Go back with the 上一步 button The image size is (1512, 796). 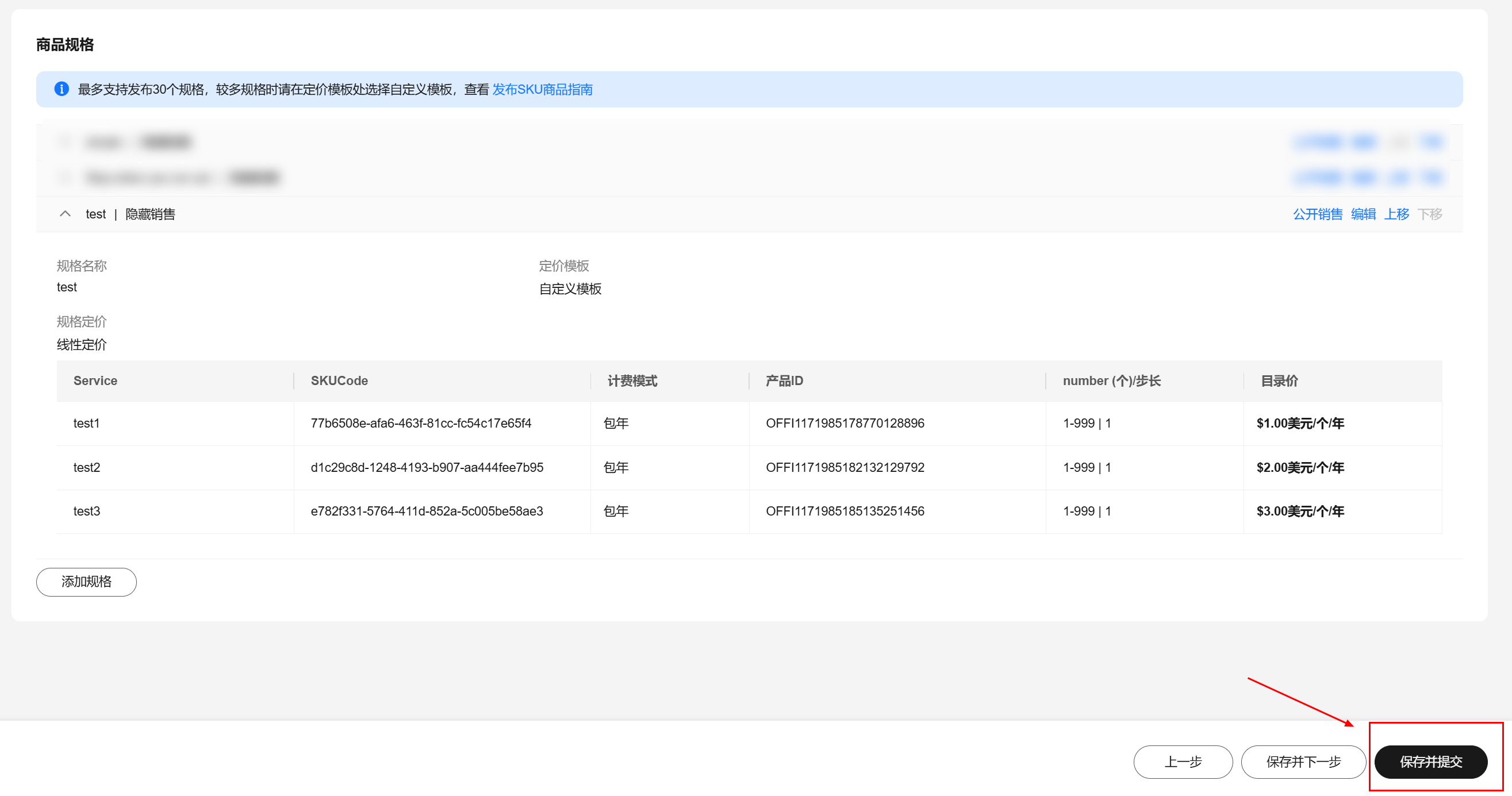click(1182, 762)
